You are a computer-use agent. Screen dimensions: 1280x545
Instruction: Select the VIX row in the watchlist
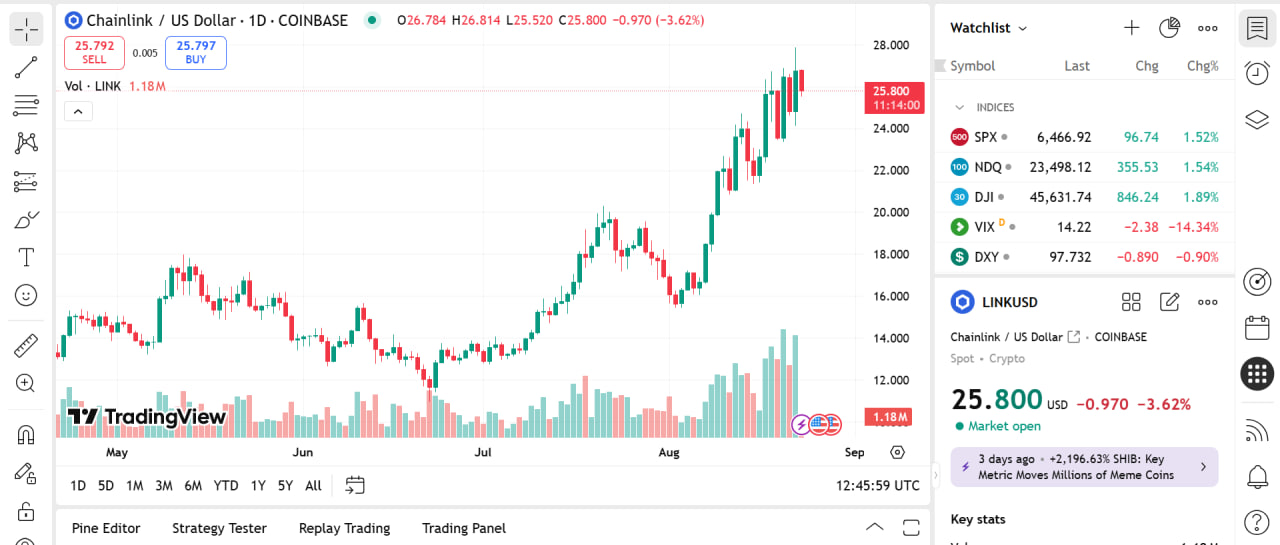pyautogui.click(x=1085, y=227)
